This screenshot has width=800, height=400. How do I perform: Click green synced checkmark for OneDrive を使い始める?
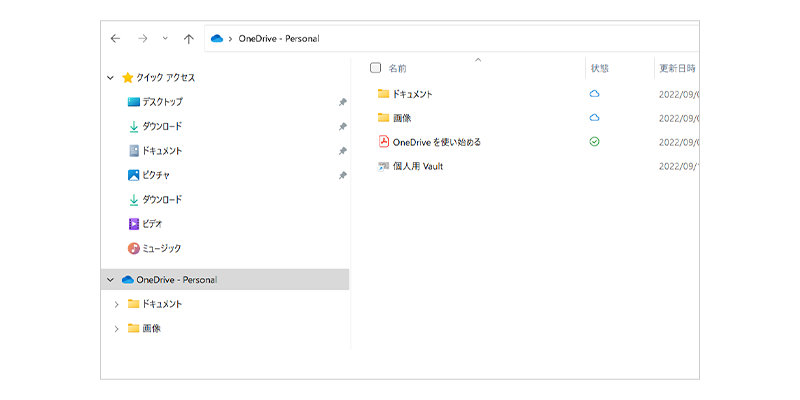click(594, 142)
